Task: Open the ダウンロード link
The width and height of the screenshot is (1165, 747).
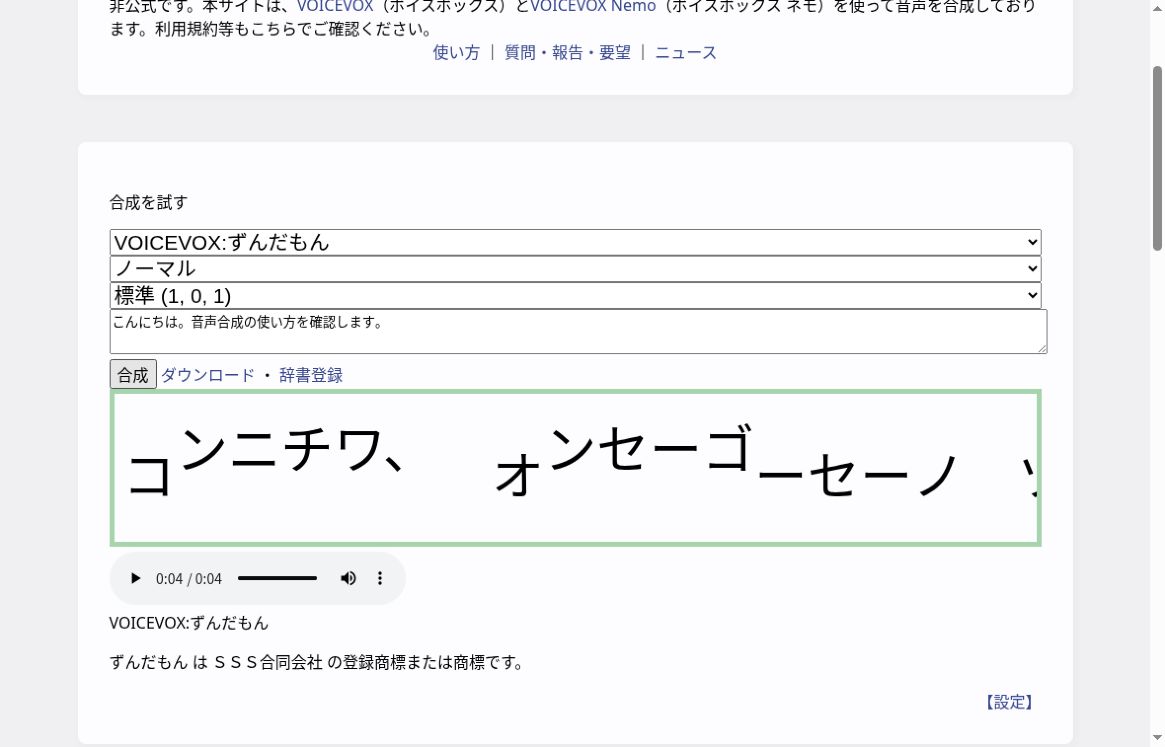Action: pyautogui.click(x=208, y=375)
